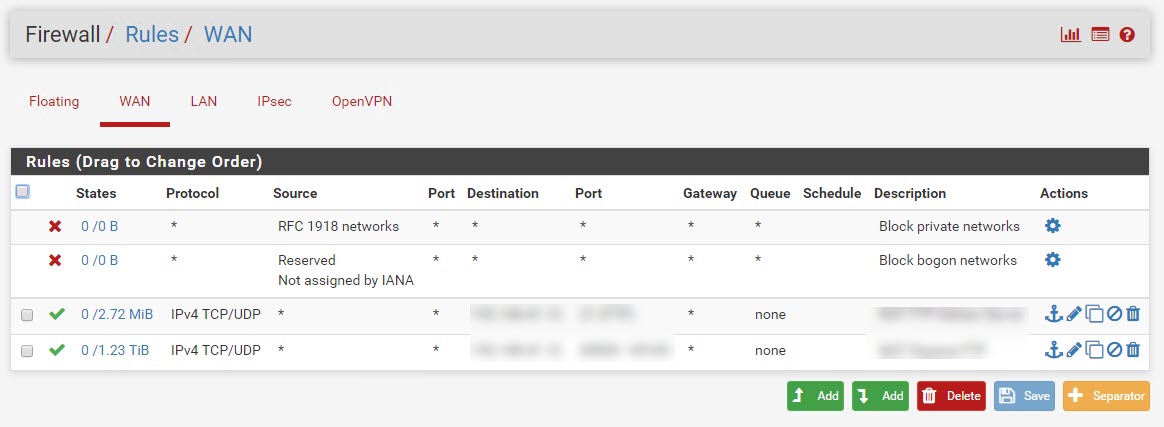This screenshot has width=1164, height=427.
Task: Check the checkbox for the 2.72 MiB rule
Action: coord(27,315)
